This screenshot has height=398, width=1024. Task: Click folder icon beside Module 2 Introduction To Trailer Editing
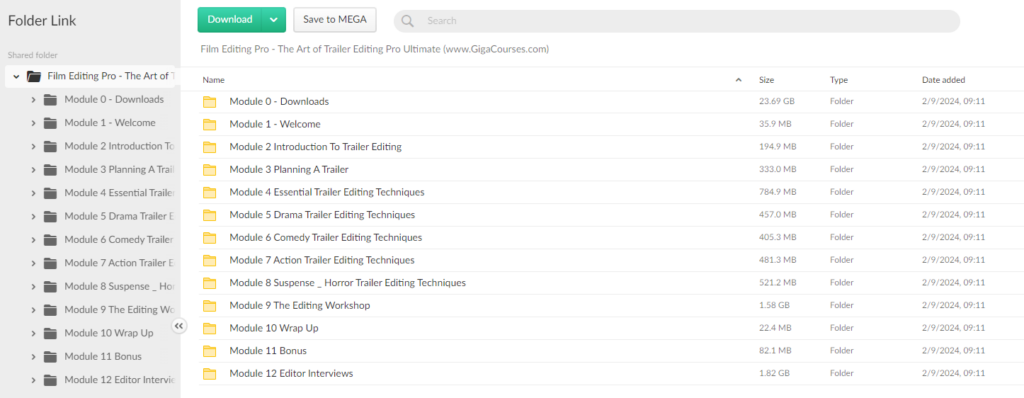click(209, 147)
